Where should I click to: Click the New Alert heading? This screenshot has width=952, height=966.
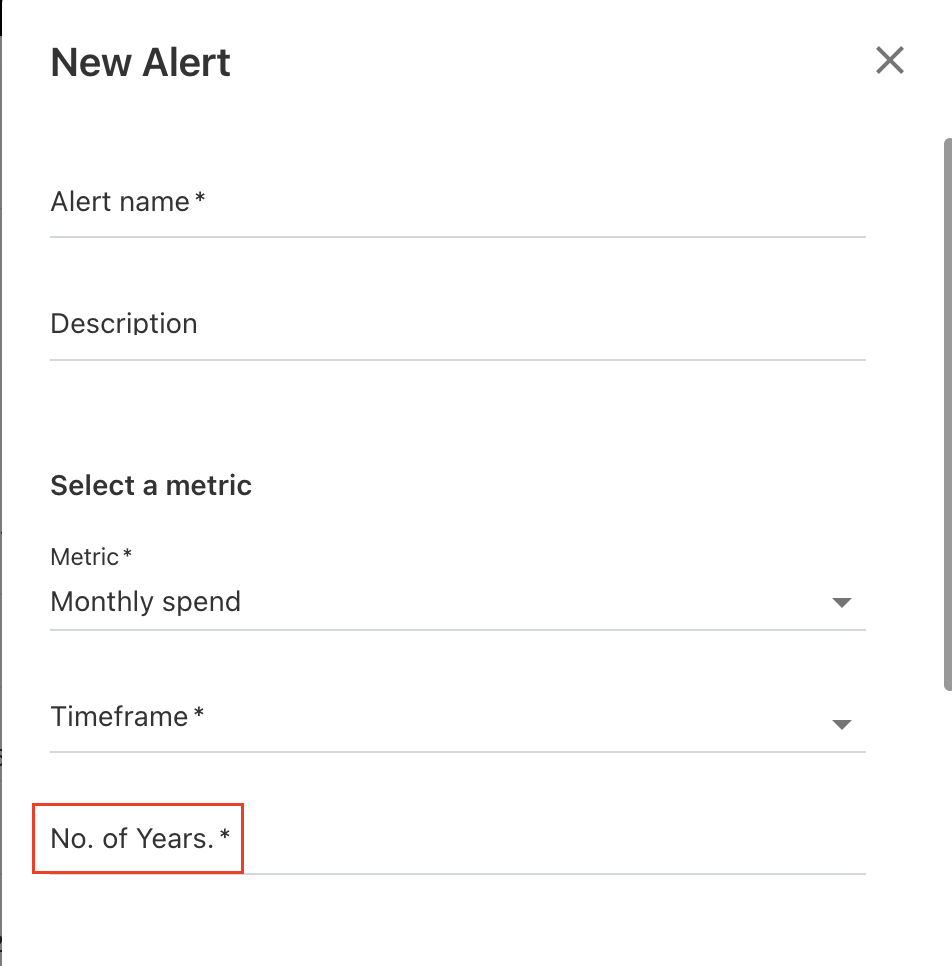pyautogui.click(x=140, y=63)
